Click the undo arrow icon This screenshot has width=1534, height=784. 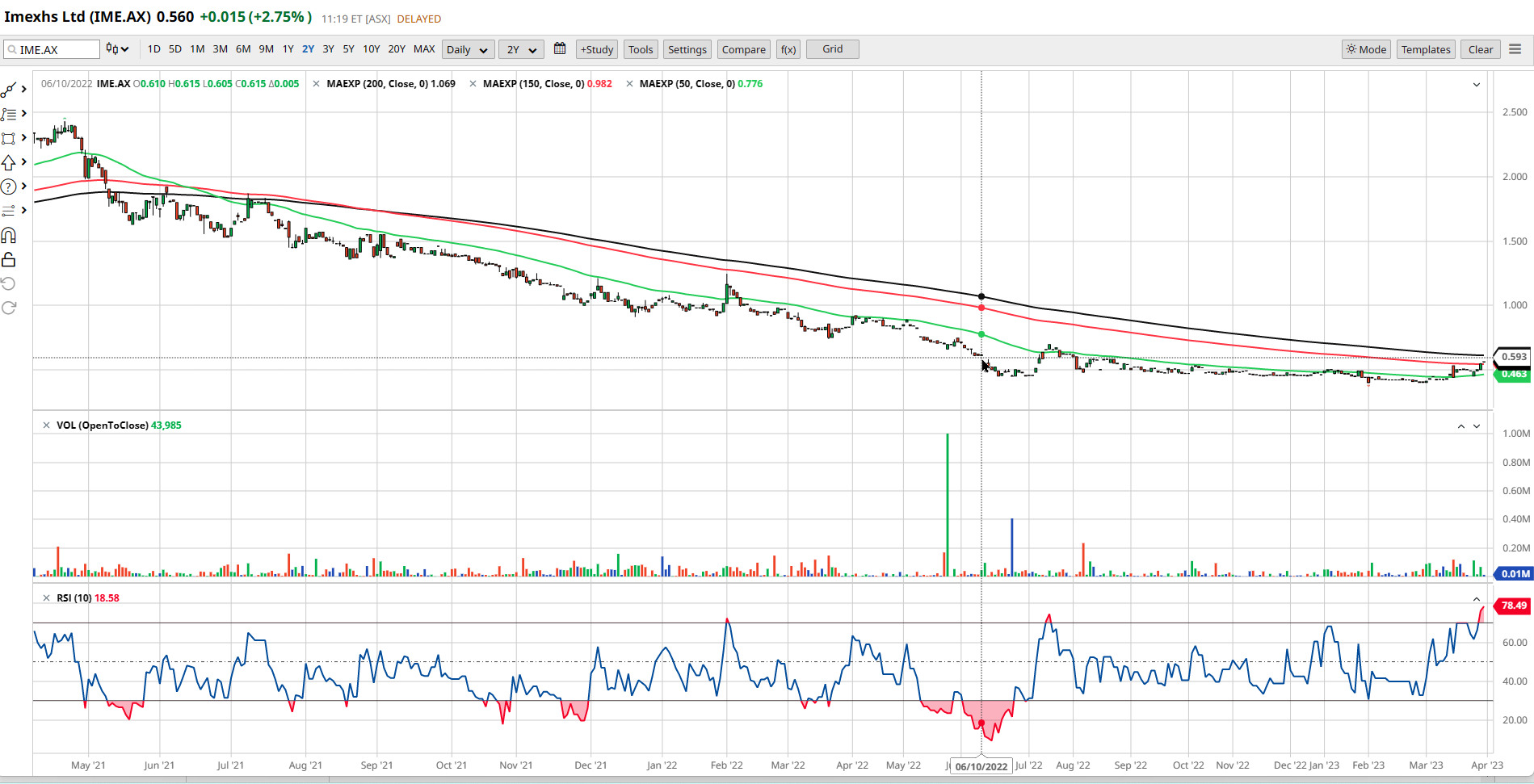pyautogui.click(x=9, y=283)
